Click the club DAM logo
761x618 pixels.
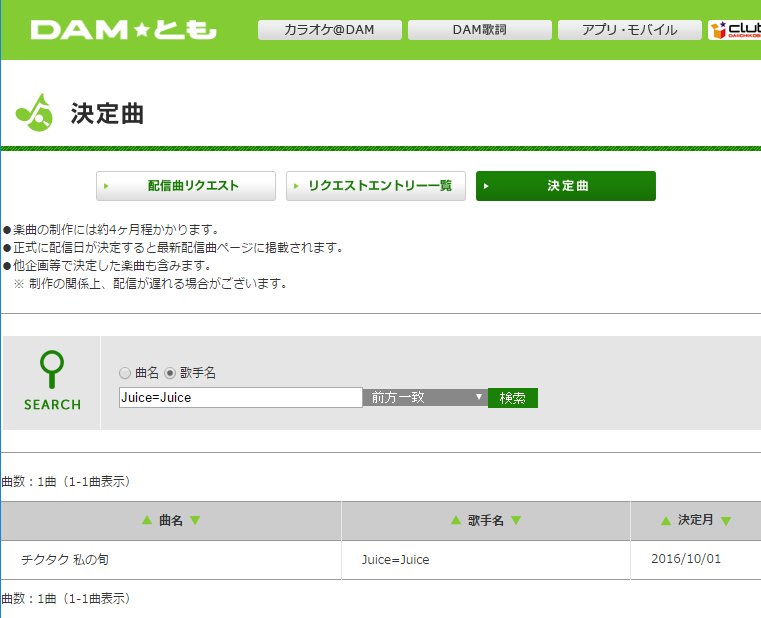point(735,30)
